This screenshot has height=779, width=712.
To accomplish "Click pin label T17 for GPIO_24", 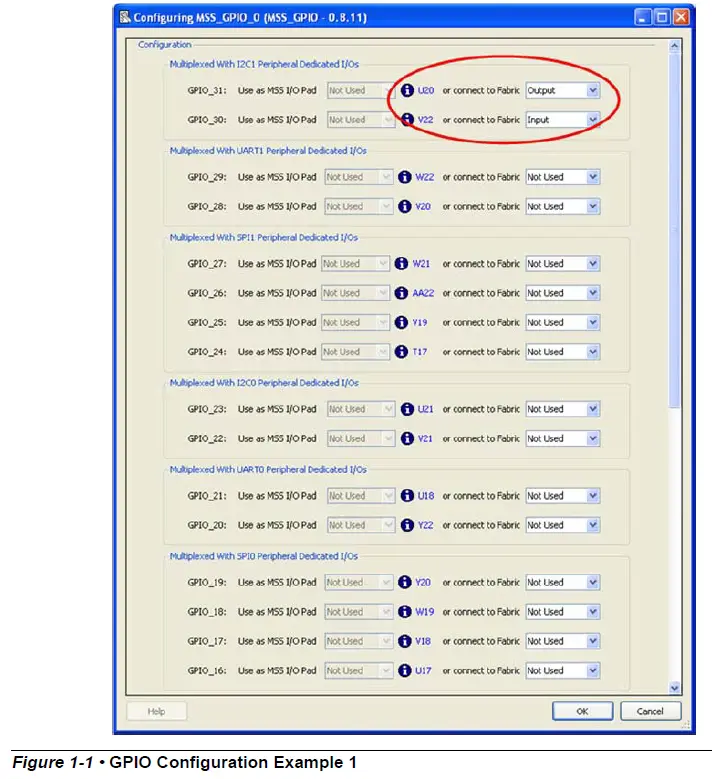I will [x=420, y=352].
